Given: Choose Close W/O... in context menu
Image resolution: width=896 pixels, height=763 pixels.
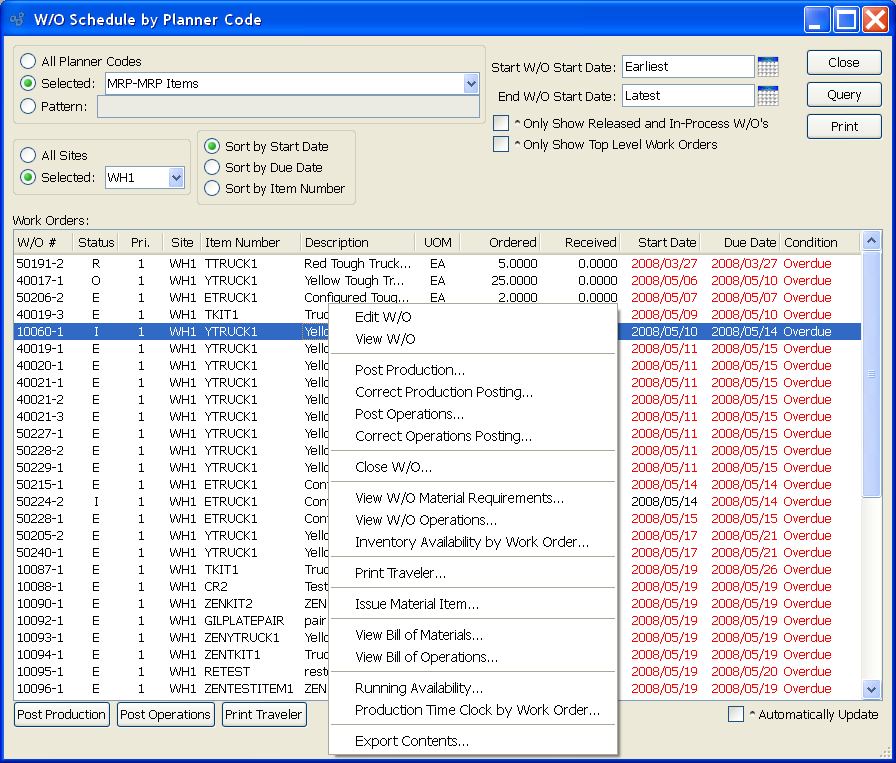Looking at the screenshot, I should tap(393, 467).
